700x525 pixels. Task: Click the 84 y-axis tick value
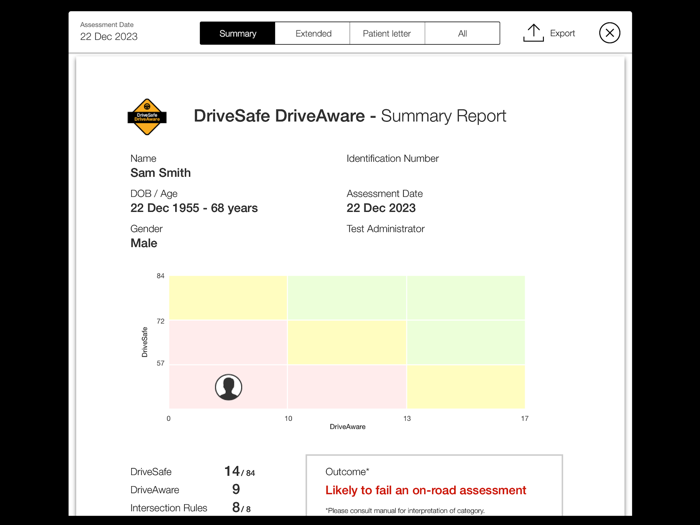pos(160,276)
